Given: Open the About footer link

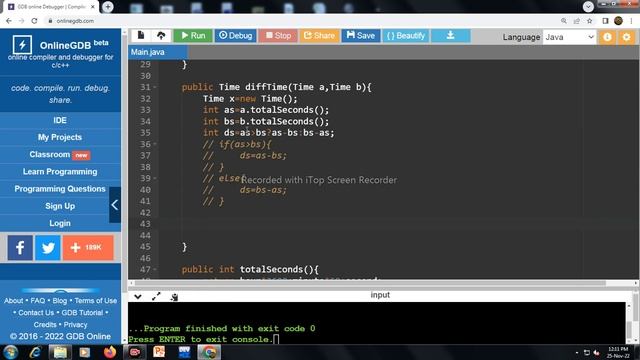Looking at the screenshot, I should click(x=13, y=301).
